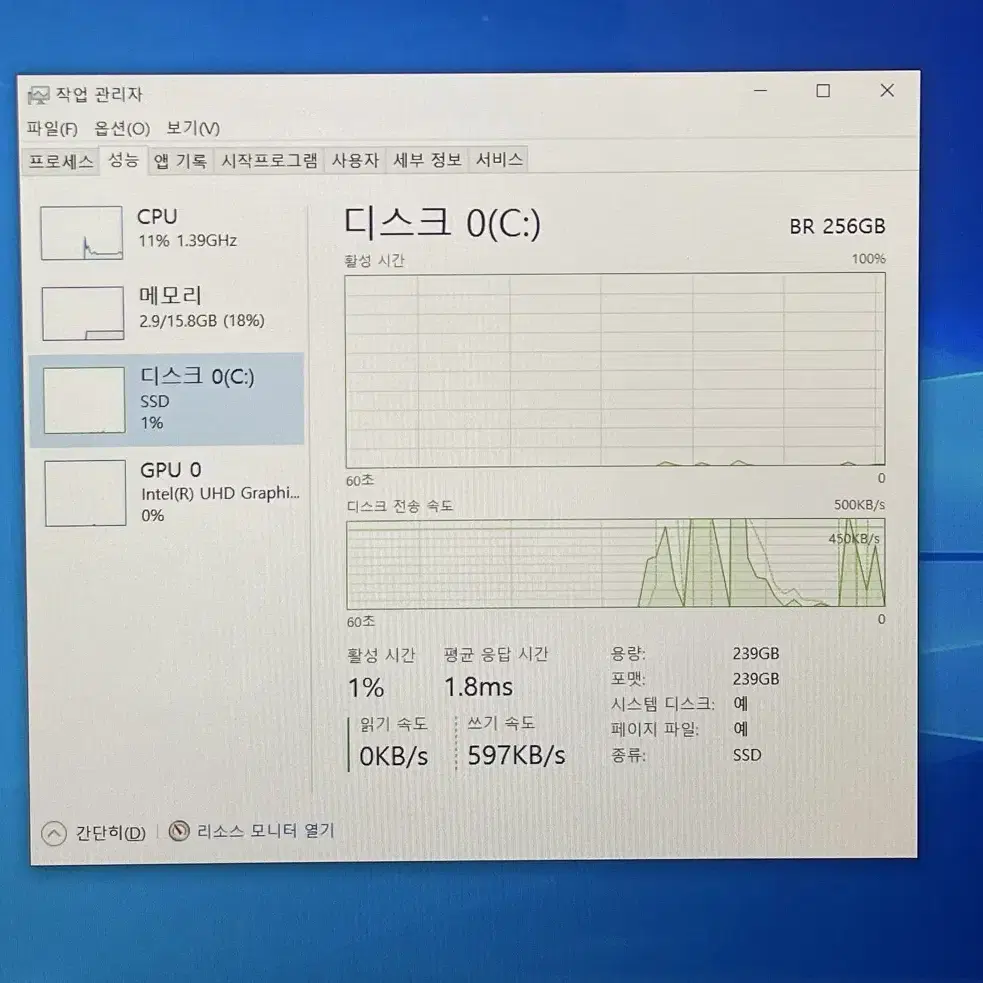Select the GPU 0 mini graph
Screen dimensions: 983x983
coord(85,493)
